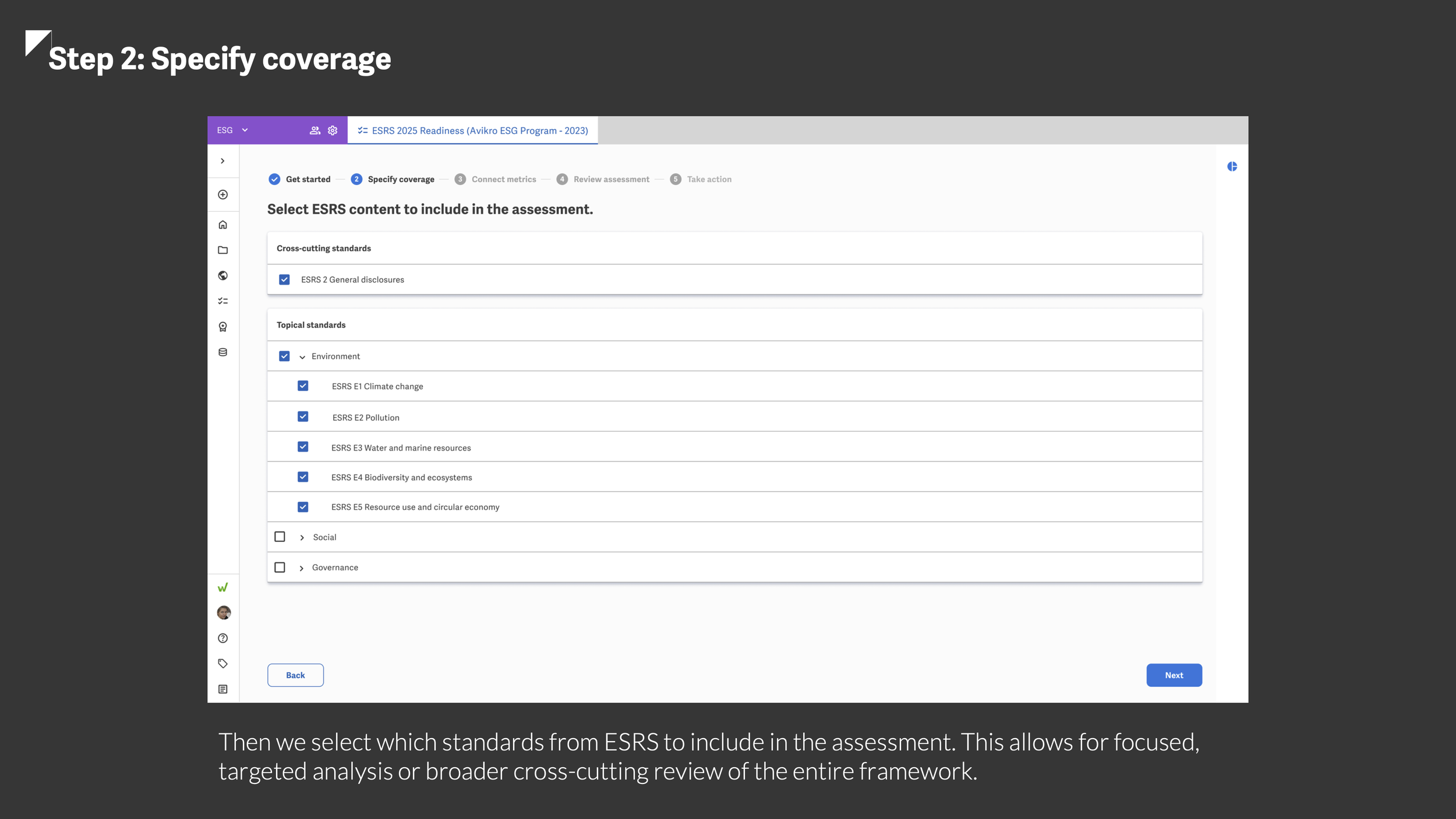Uncheck ESRS E2 Pollution
Screen dimensions: 1456x819
pyautogui.click(x=303, y=417)
